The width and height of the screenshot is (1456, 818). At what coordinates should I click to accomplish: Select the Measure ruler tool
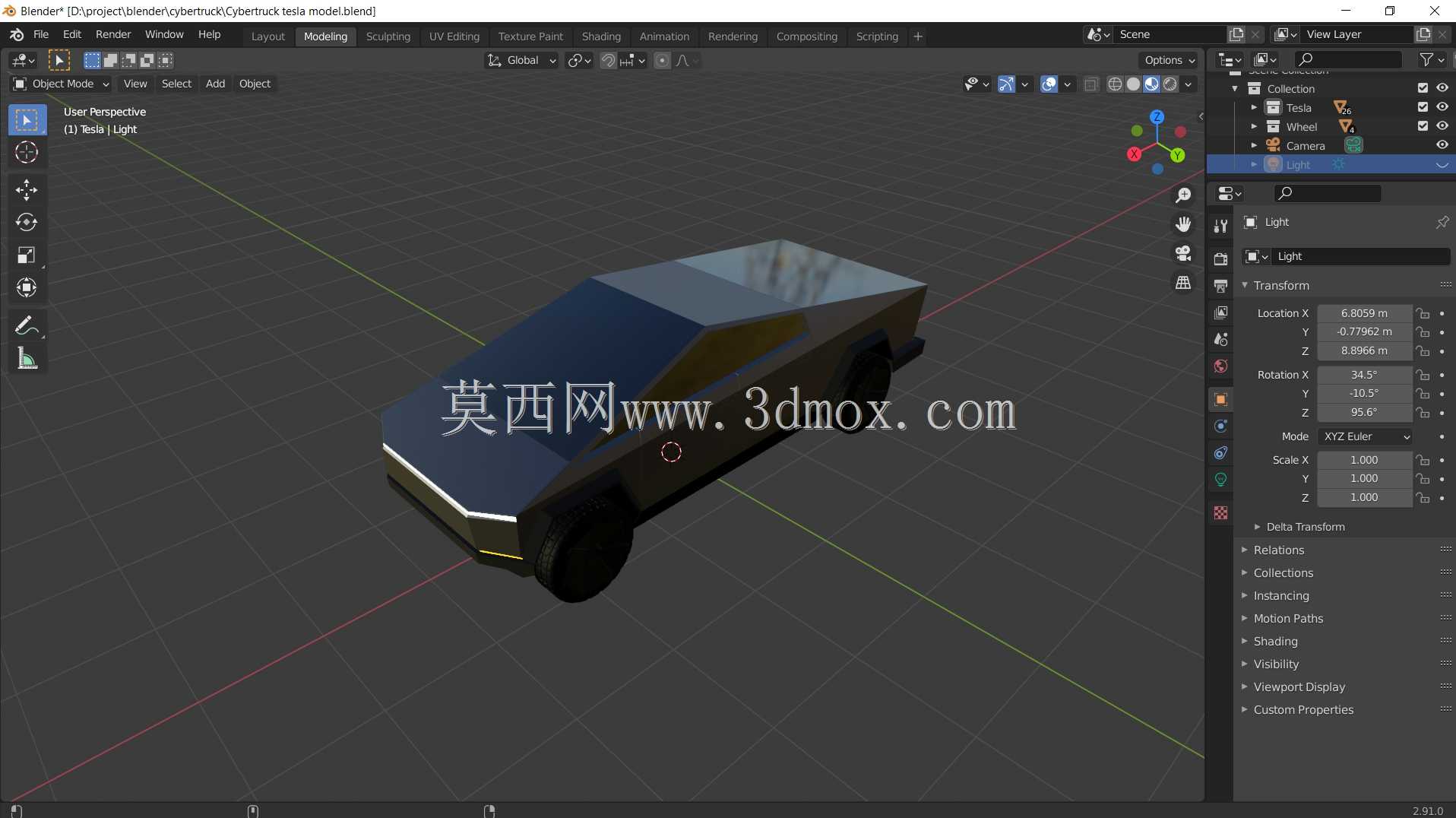click(x=27, y=358)
